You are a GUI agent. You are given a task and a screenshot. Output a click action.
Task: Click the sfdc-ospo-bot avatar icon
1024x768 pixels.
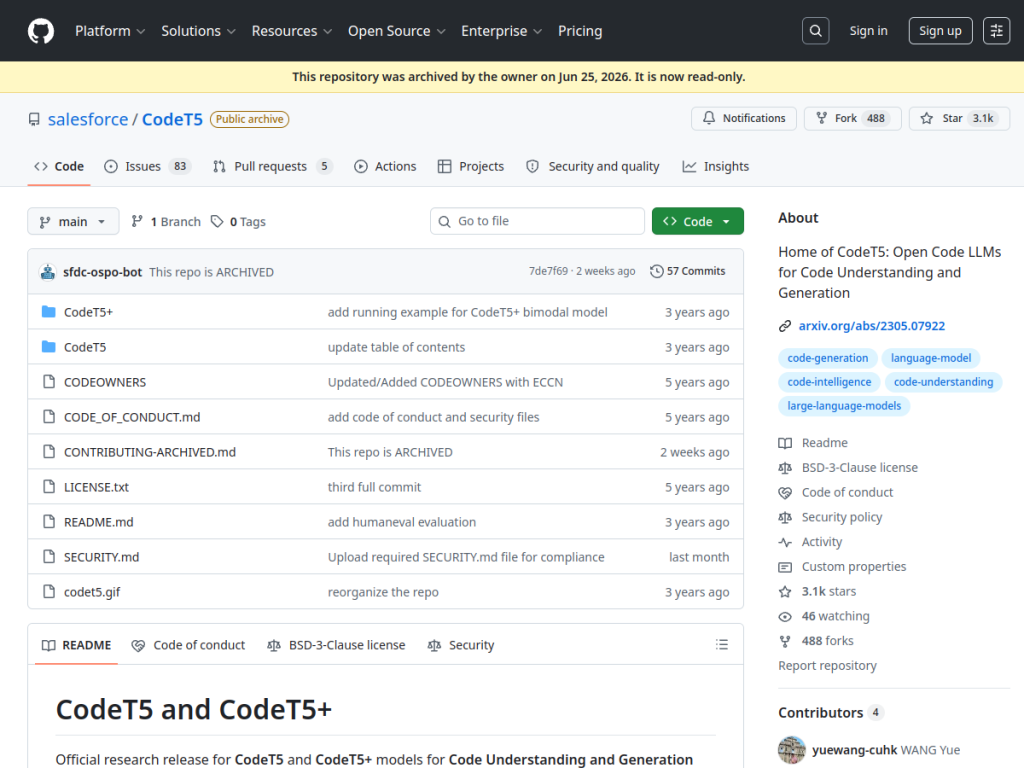pos(48,272)
